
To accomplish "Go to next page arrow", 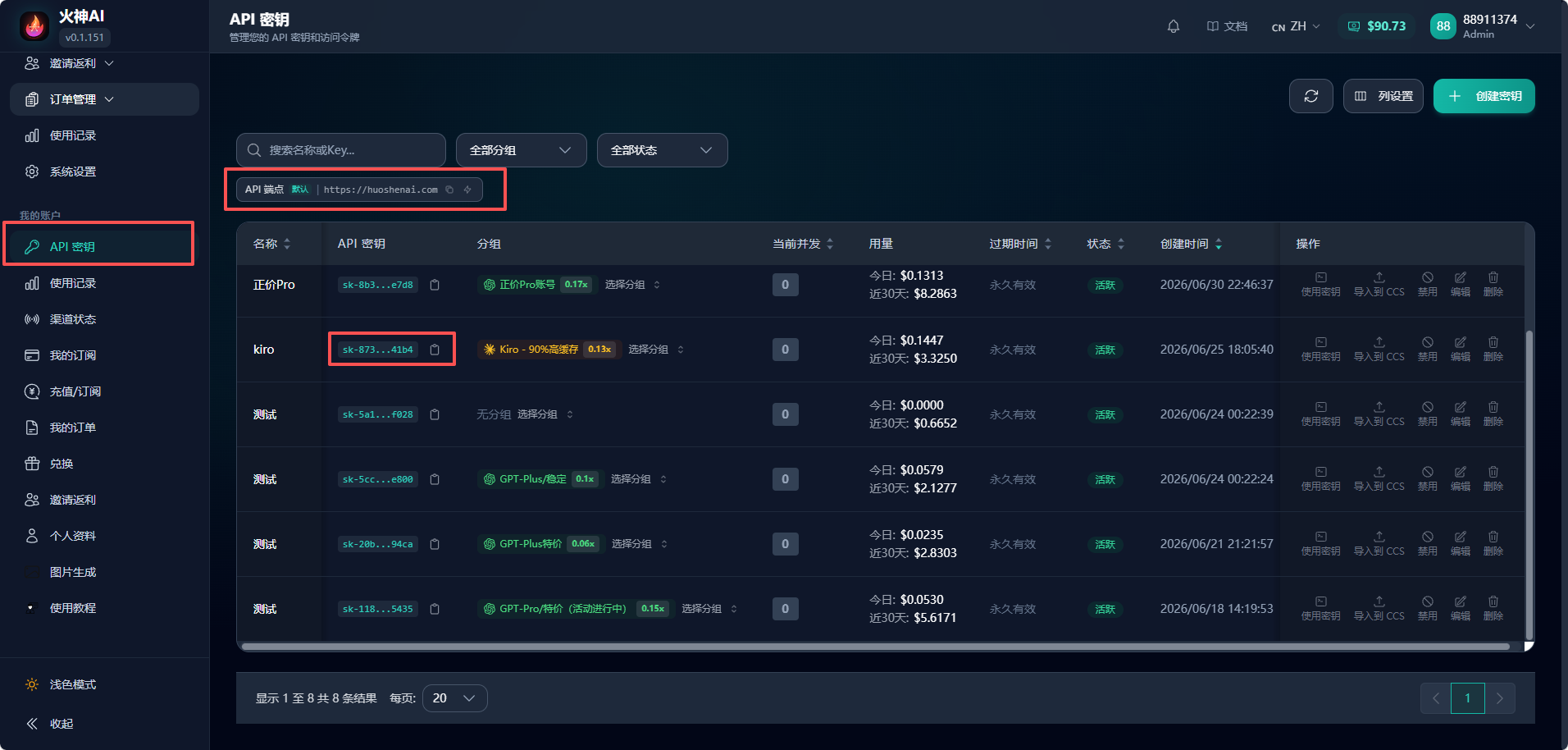I will tap(1500, 698).
